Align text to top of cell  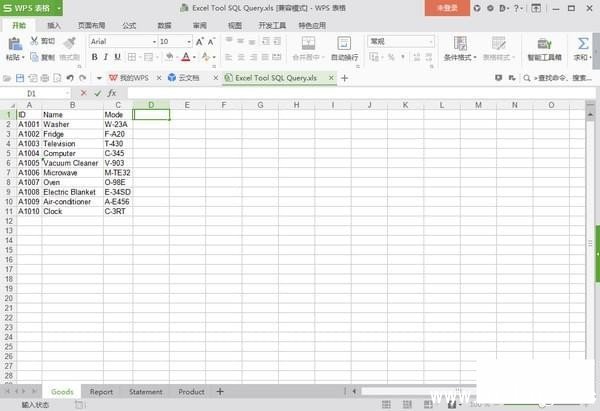[229, 41]
